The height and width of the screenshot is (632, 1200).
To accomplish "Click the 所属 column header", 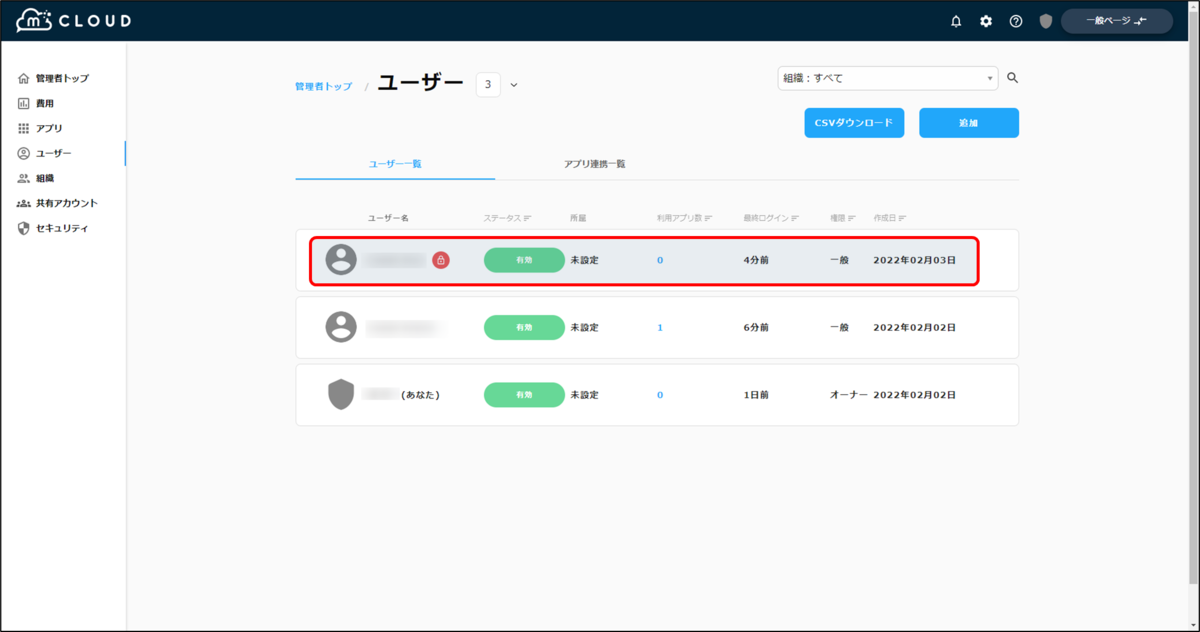I will [x=578, y=218].
